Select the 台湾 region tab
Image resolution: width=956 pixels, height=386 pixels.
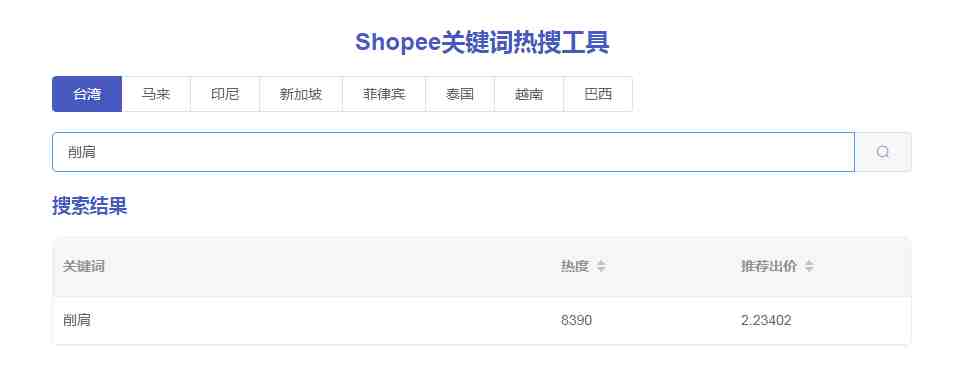87,94
